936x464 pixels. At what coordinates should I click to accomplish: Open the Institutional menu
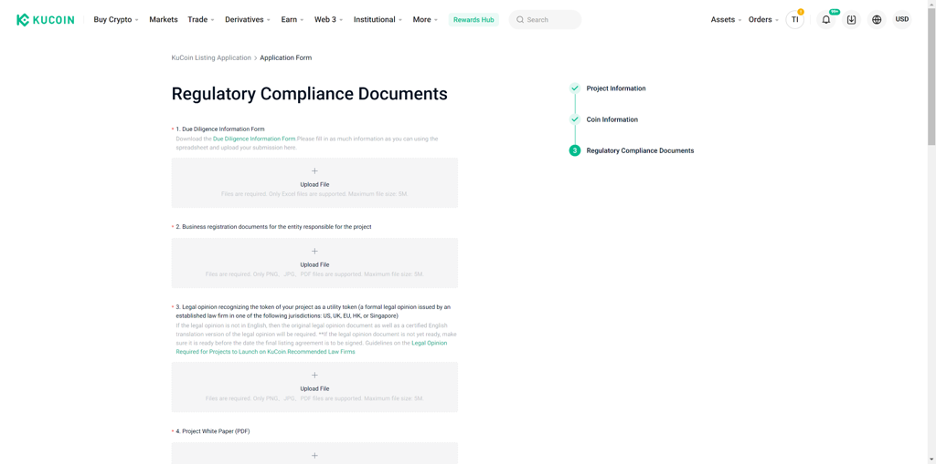point(377,19)
